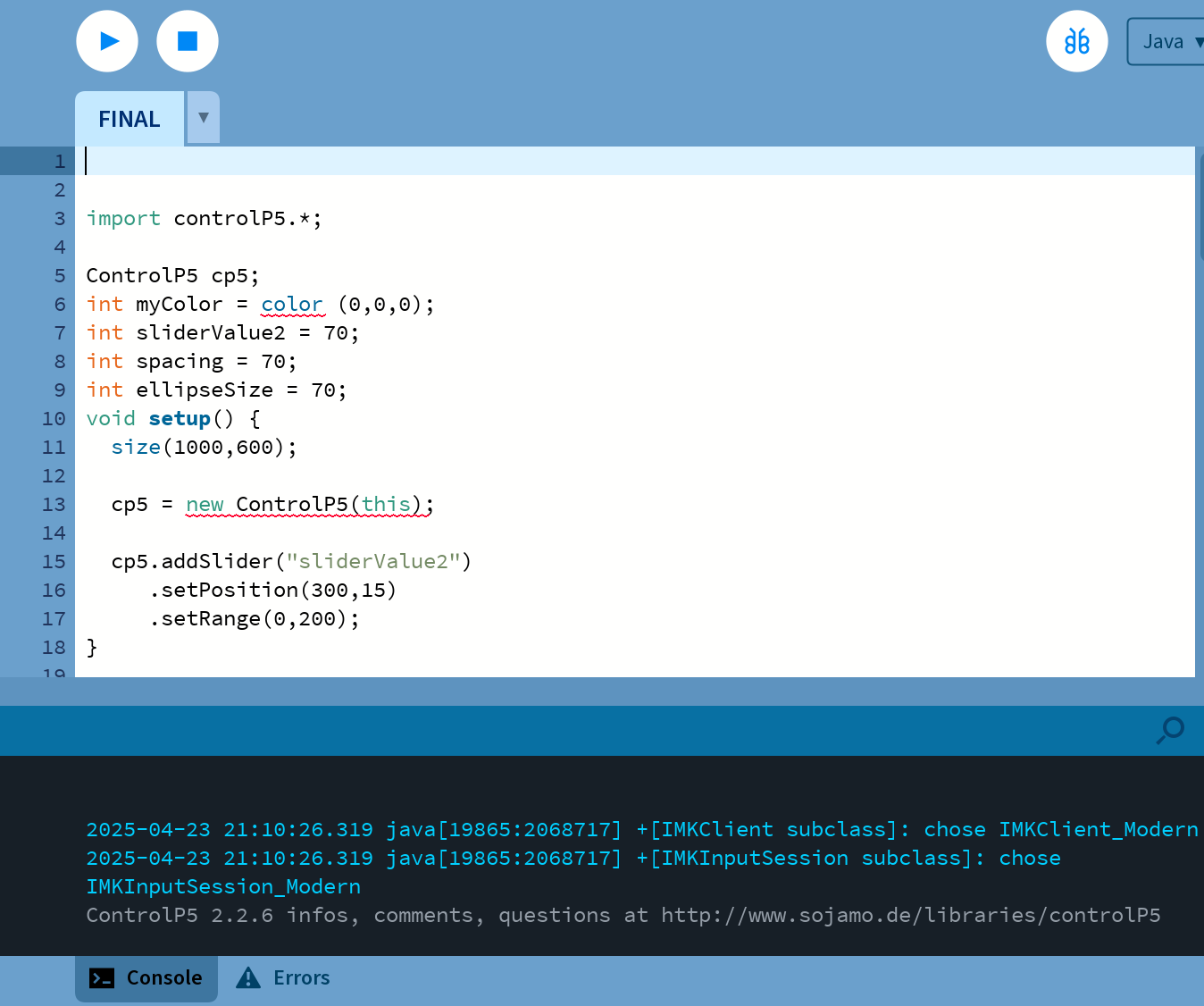Click line number 18 in the gutter
Screen dimensions: 1204x1006
54,648
